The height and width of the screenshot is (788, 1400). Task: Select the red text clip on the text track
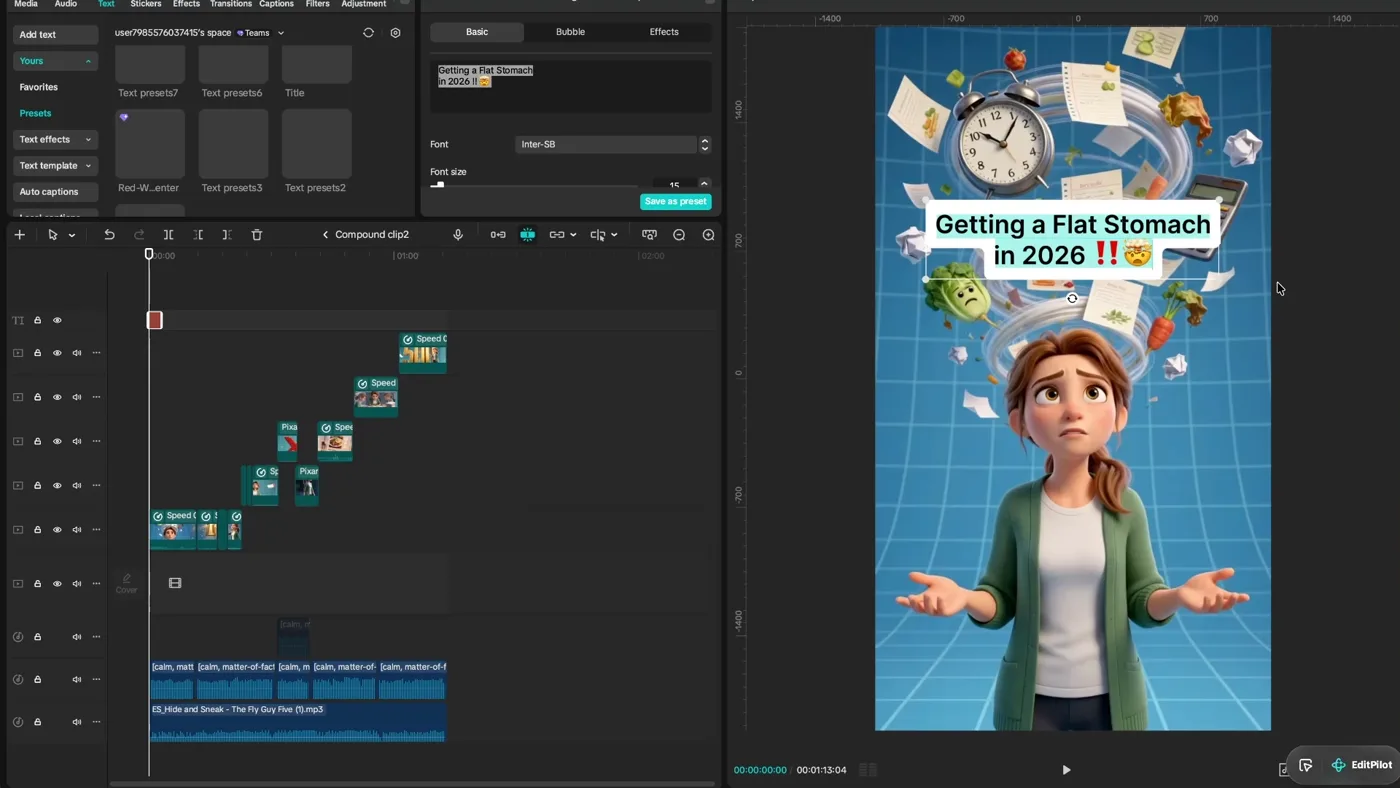[x=155, y=320]
